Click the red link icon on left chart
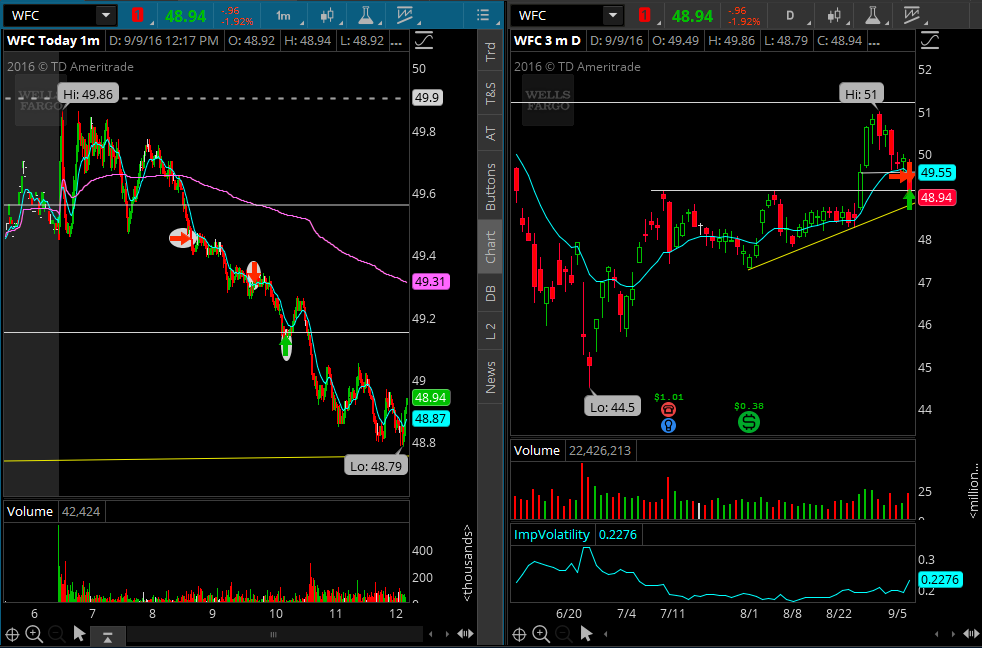The height and width of the screenshot is (648, 982). 137,15
